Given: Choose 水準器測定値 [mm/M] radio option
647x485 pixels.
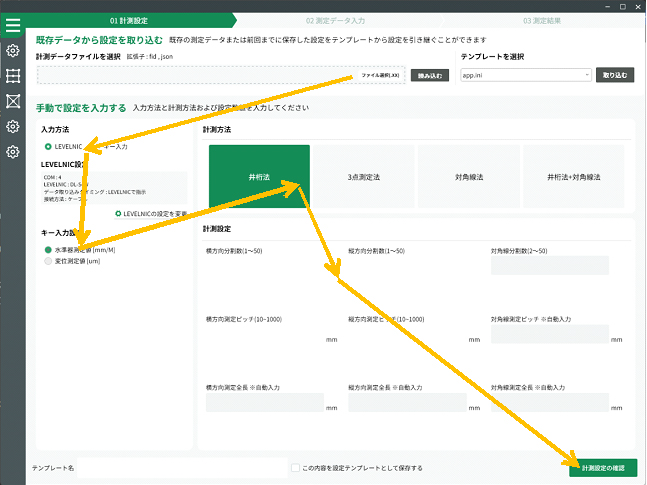Looking at the screenshot, I should click(x=48, y=250).
